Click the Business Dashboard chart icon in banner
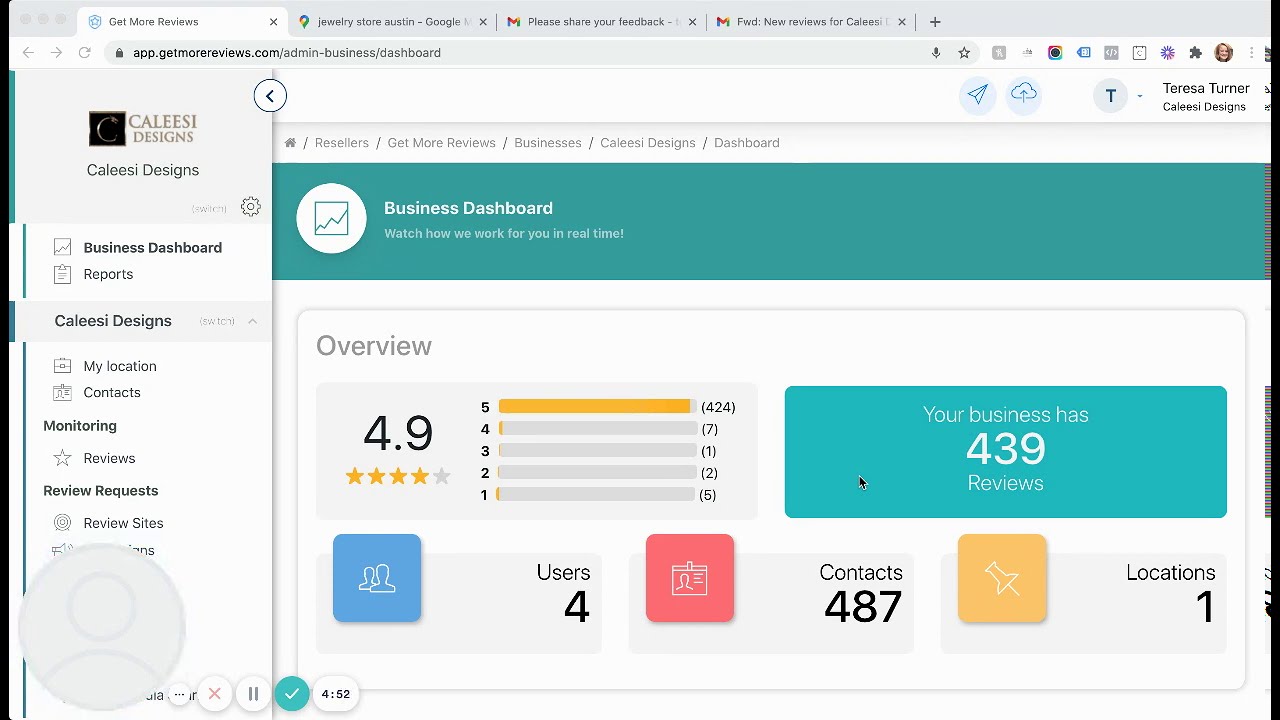Screen dimensions: 1280x720 point(331,219)
